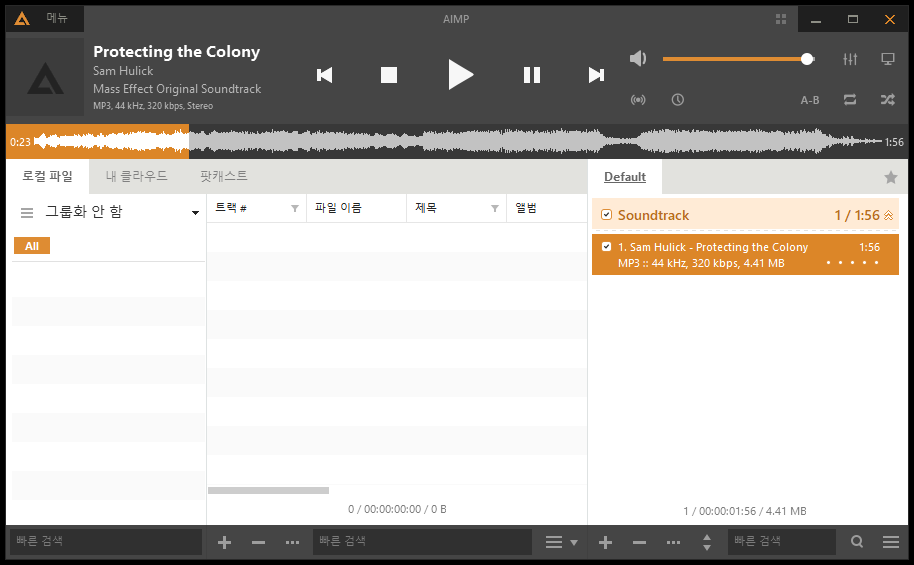Click the playlist status 1 / 00:00:01:56
The height and width of the screenshot is (565, 914).
[745, 511]
